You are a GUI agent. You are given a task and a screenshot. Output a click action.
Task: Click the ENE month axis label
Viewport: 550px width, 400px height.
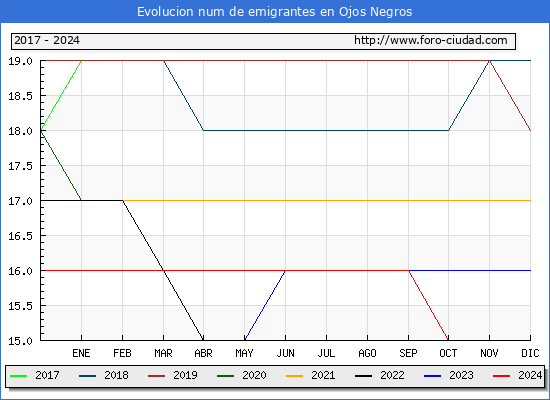[81, 353]
